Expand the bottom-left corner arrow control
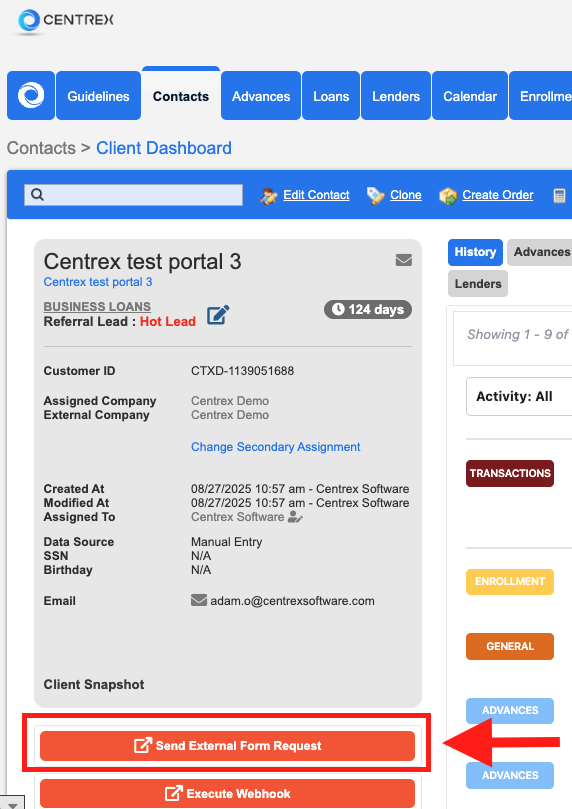This screenshot has height=809, width=572. 12,803
